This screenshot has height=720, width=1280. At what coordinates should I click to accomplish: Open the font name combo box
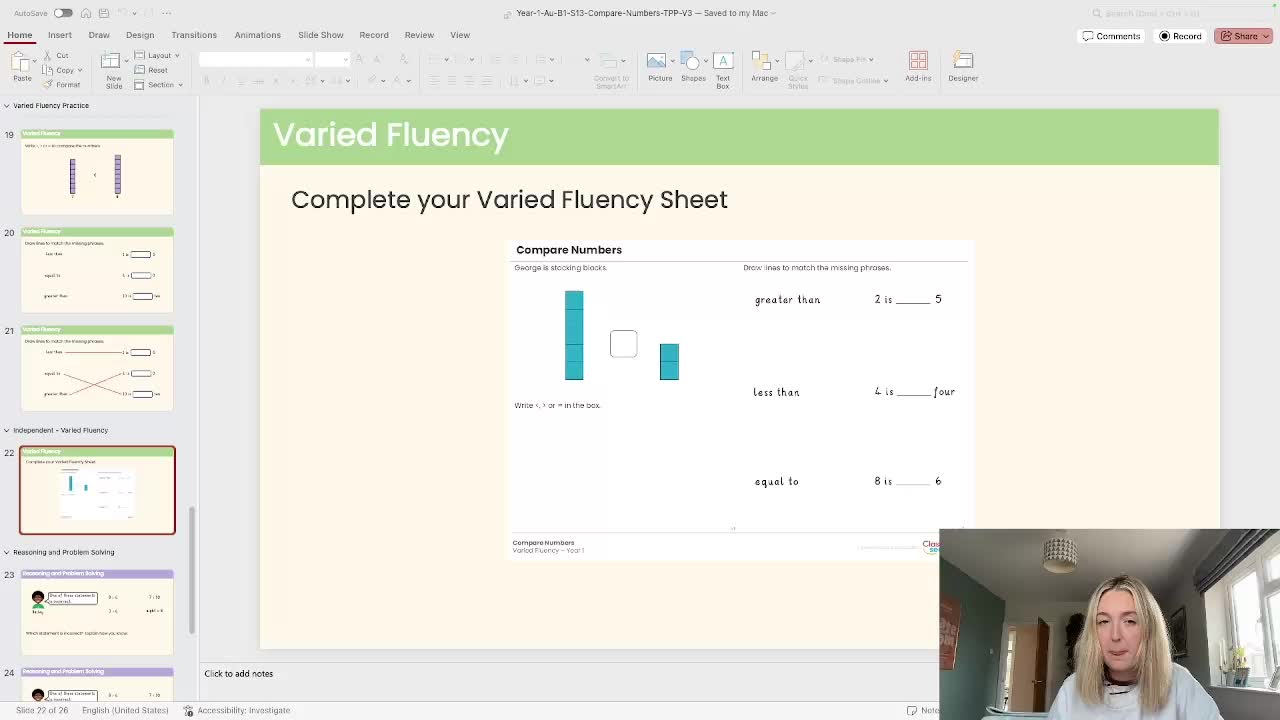pos(256,60)
